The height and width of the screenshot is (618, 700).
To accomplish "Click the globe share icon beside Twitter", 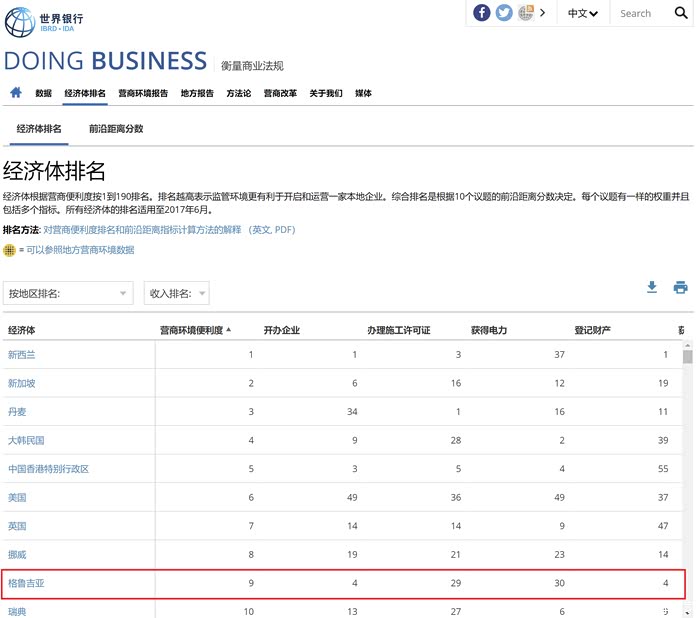I will click(x=526, y=13).
